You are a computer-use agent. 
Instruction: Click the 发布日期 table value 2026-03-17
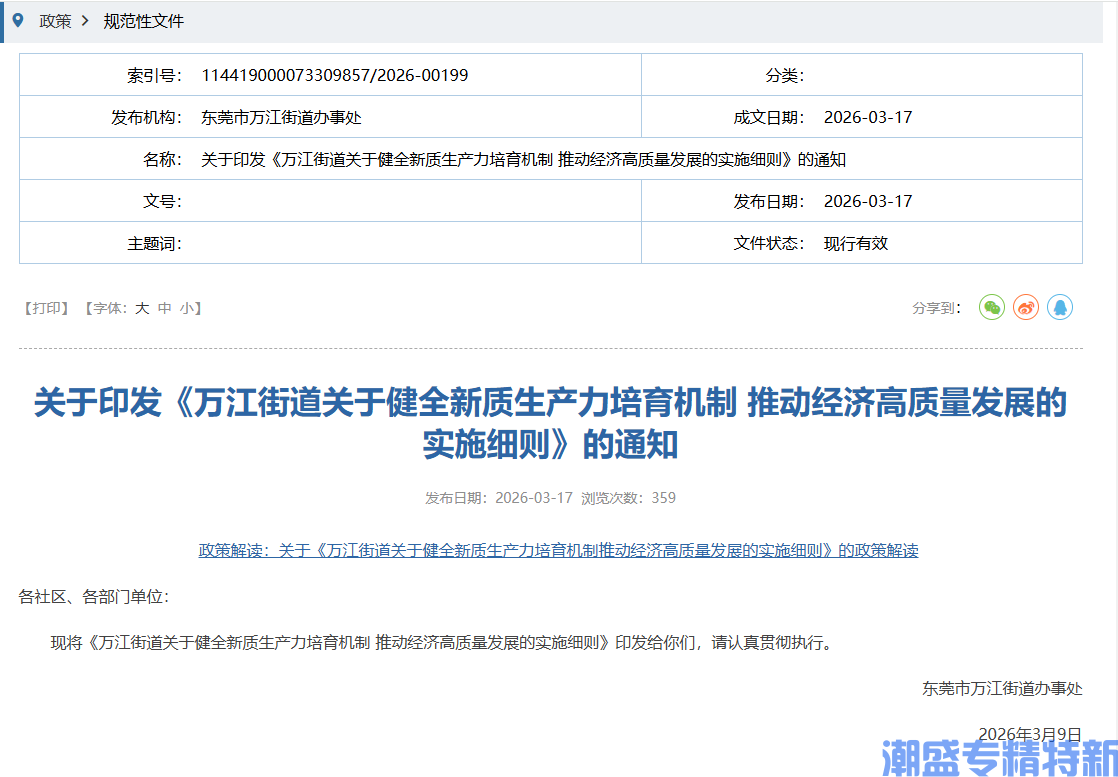click(x=868, y=202)
